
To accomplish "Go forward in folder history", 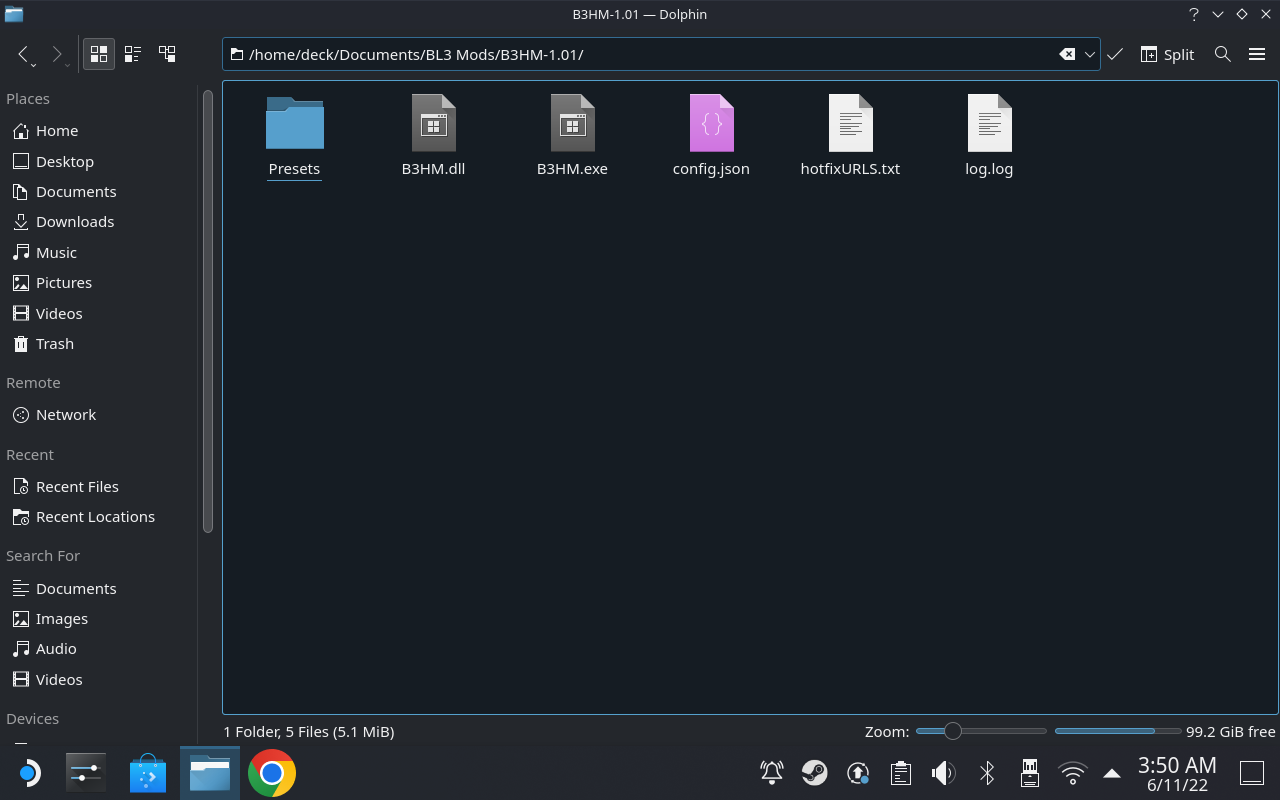I will point(58,54).
